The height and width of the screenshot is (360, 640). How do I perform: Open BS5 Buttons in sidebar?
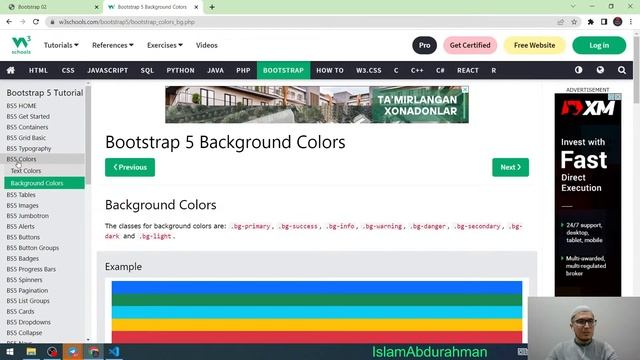click(x=23, y=237)
